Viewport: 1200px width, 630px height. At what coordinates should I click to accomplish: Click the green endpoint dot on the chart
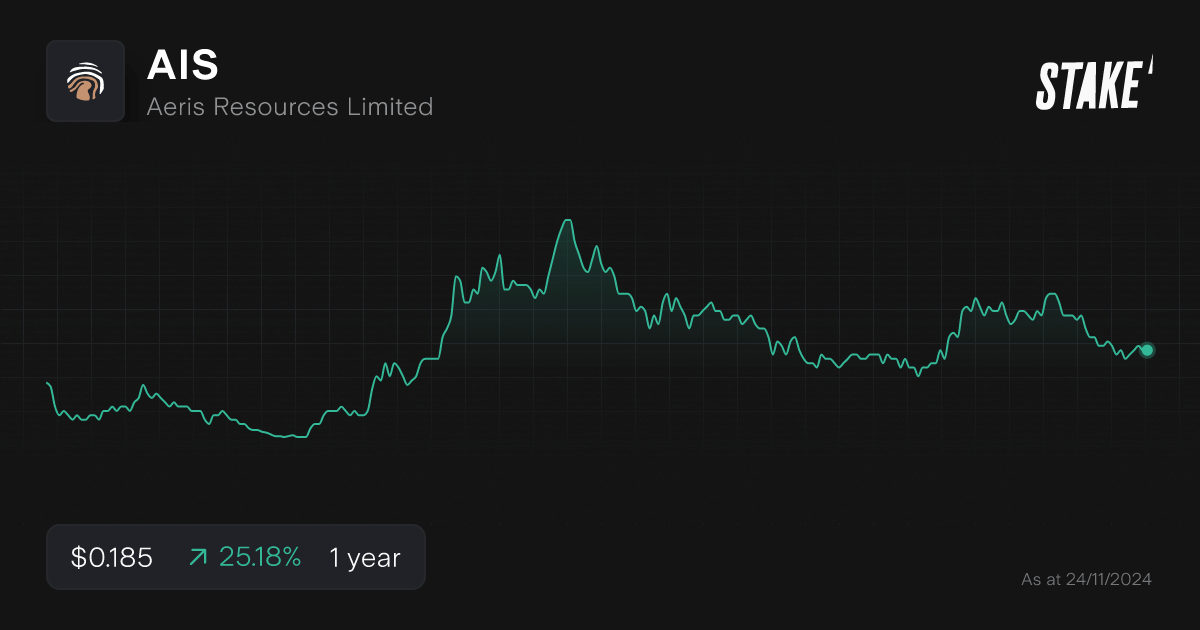tap(1145, 350)
